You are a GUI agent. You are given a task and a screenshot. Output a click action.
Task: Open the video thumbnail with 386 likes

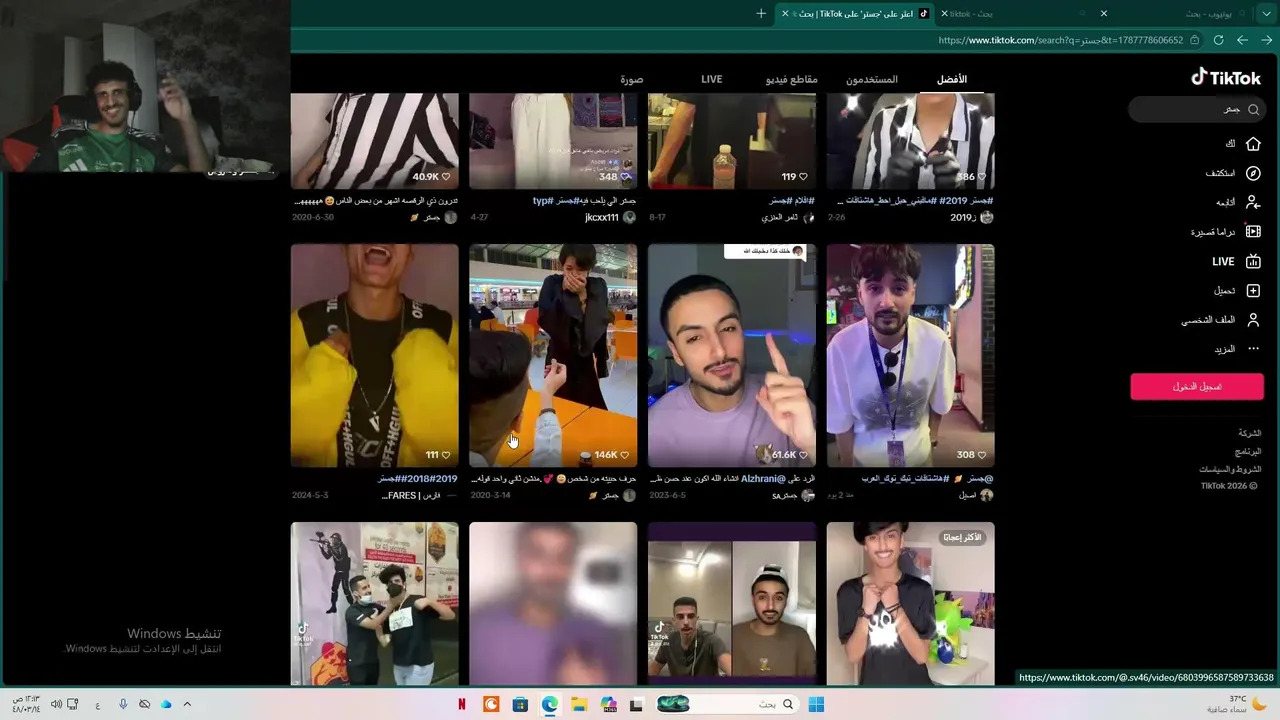[911, 141]
